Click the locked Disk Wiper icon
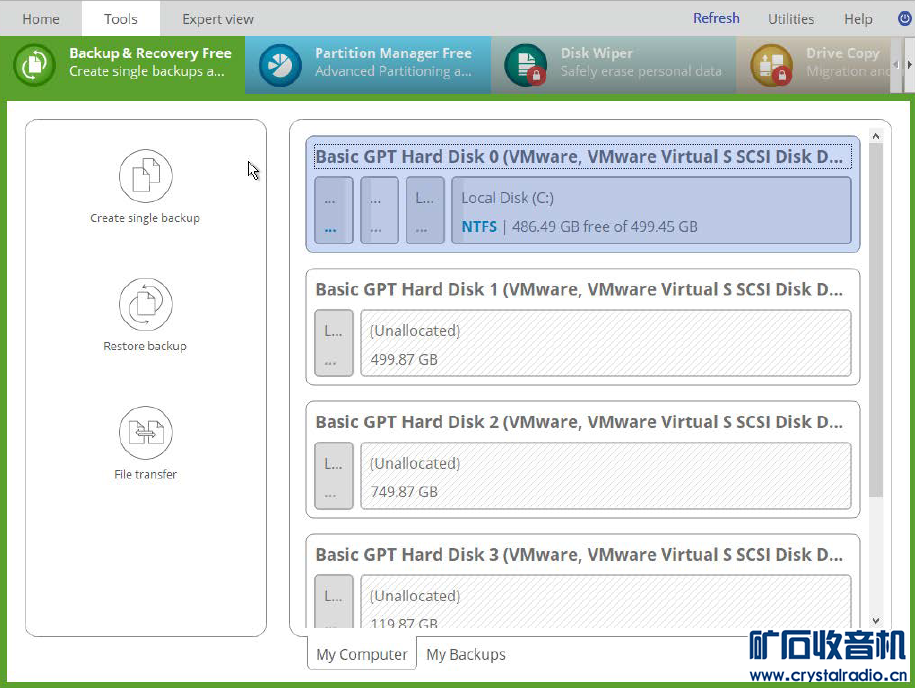Screen dimensions: 915x688 pyautogui.click(x=526, y=65)
